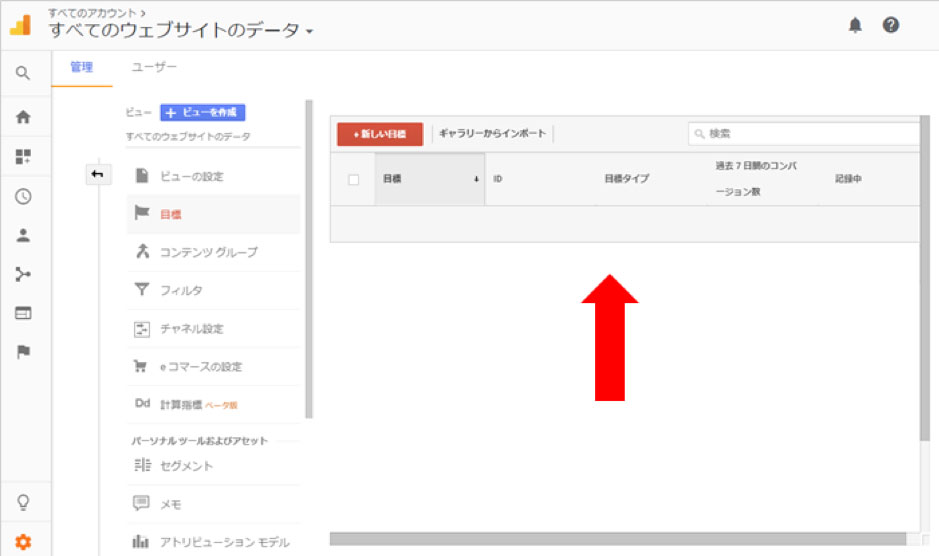Screen dimensions: 939x556
Task: Click the horizontal scrollbar at the bottom
Action: [620, 539]
